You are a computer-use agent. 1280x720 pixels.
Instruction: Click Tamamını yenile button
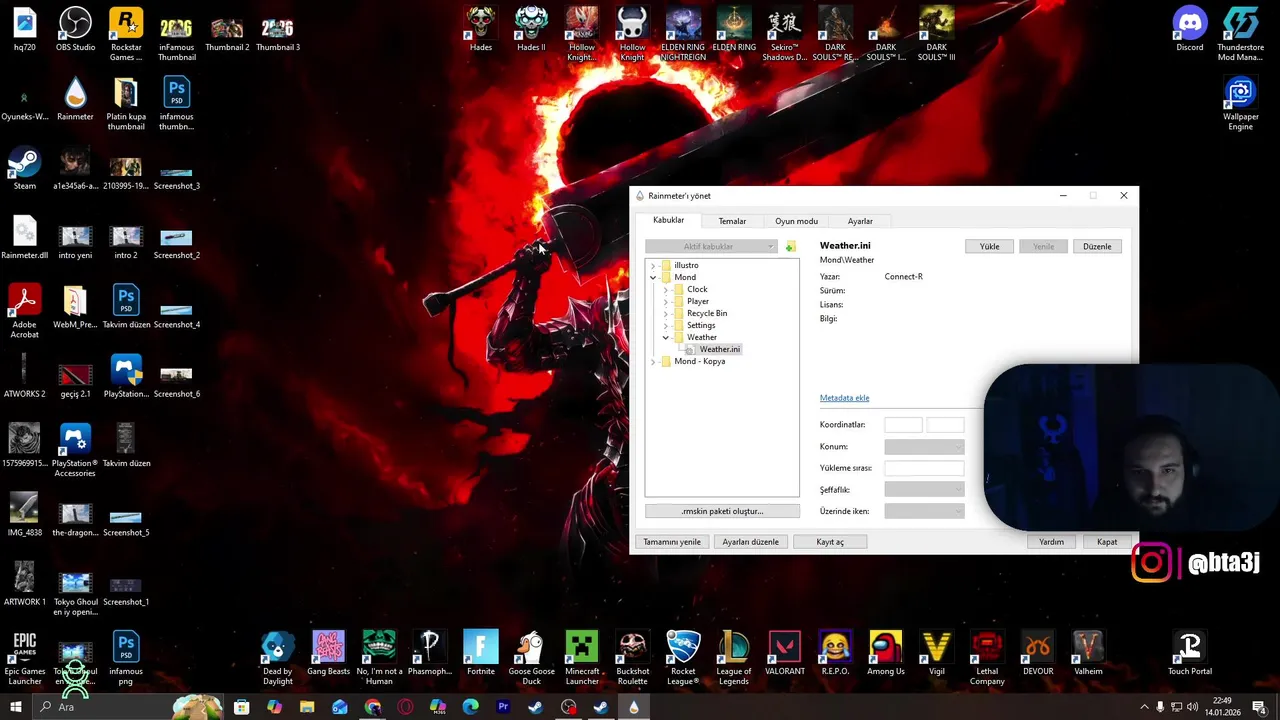[672, 542]
